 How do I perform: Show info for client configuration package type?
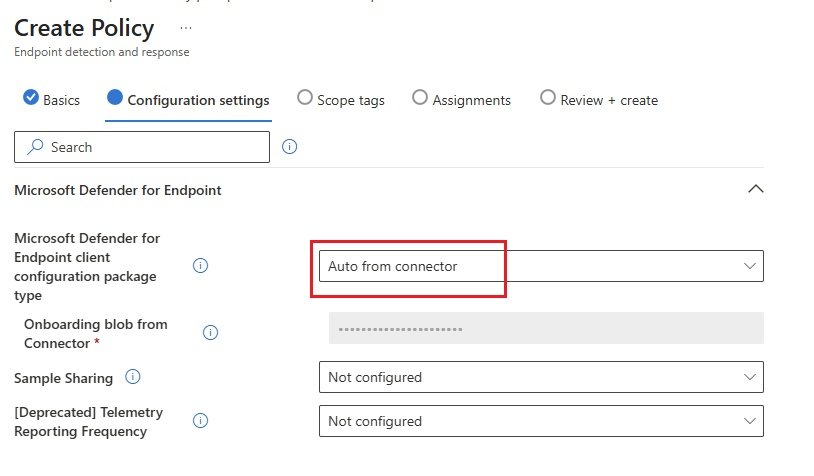(x=200, y=266)
